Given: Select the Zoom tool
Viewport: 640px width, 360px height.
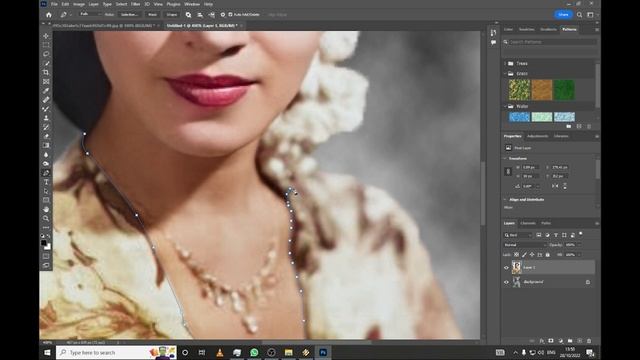Looking at the screenshot, I should pos(46,218).
